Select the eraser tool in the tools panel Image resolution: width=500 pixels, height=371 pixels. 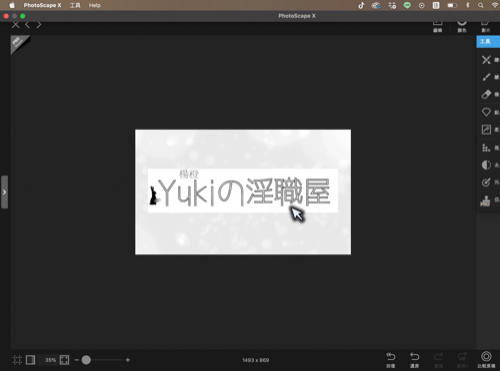pos(486,94)
